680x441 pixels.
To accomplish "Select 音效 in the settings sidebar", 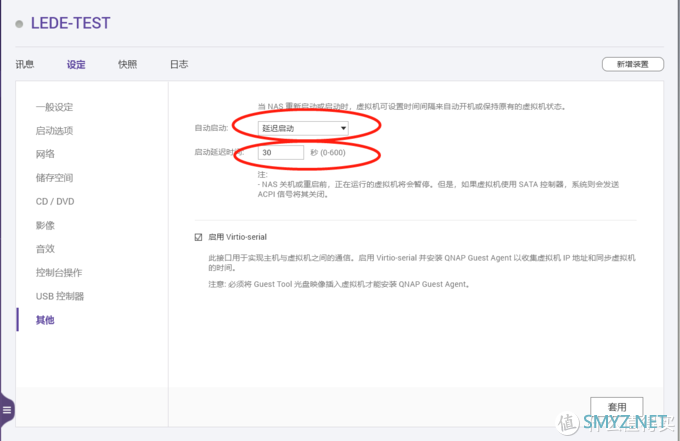I will pos(45,249).
